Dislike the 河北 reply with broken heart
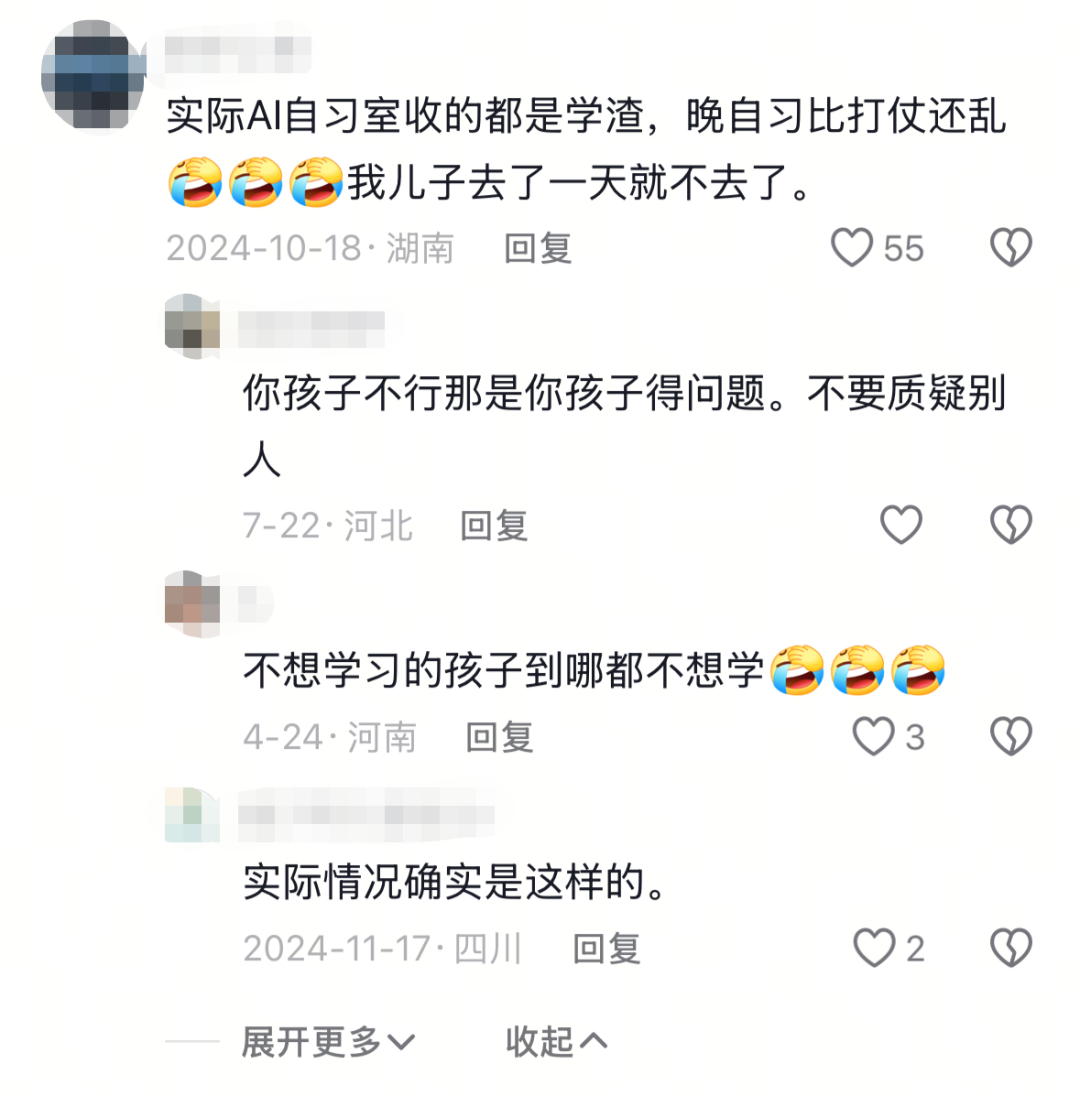 1011,524
